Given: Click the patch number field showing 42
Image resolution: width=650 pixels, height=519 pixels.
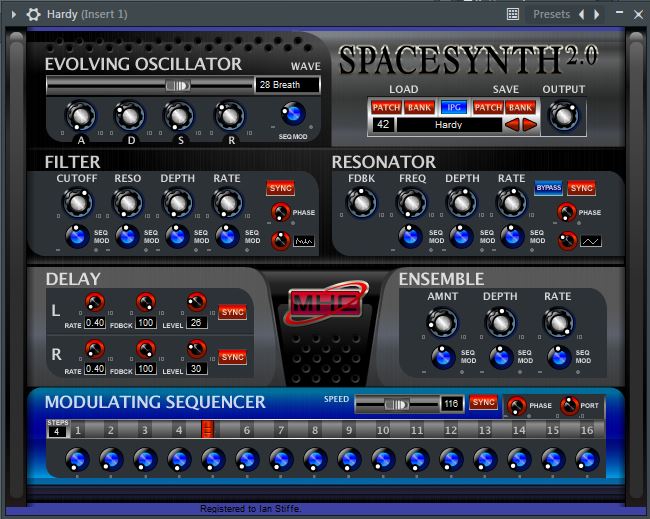Looking at the screenshot, I should point(383,124).
